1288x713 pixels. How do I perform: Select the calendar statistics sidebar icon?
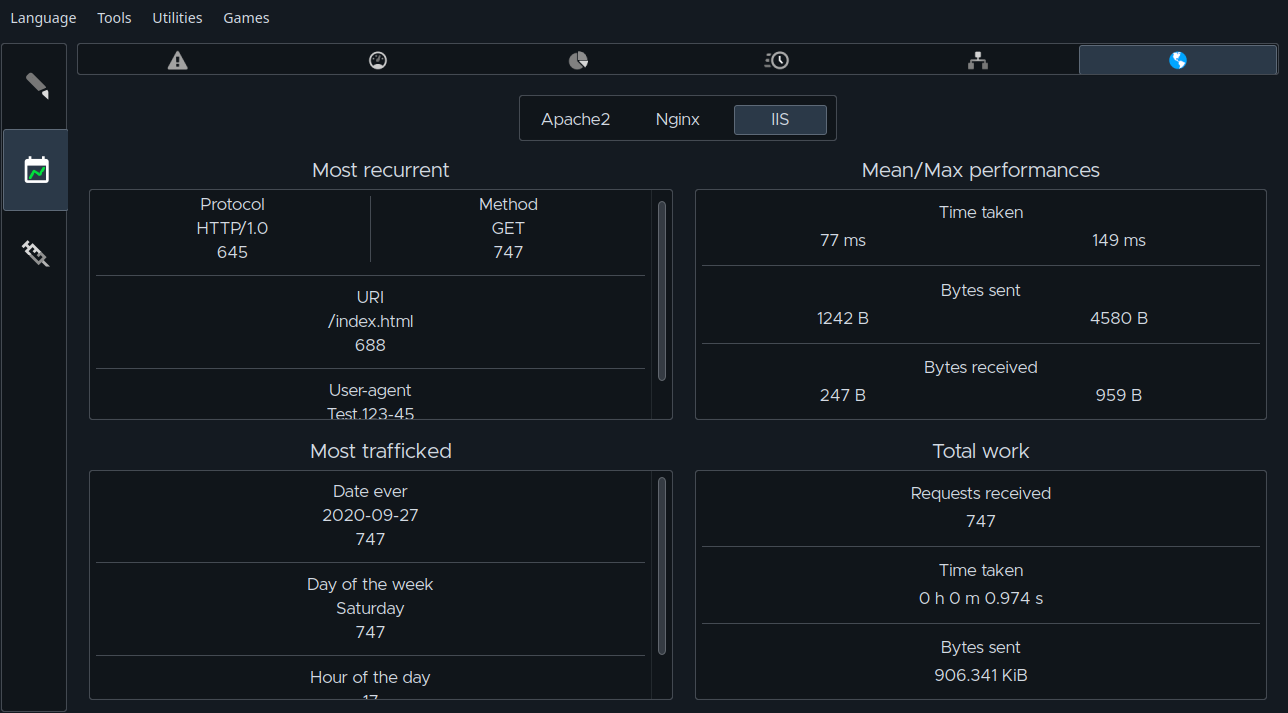pyautogui.click(x=36, y=170)
